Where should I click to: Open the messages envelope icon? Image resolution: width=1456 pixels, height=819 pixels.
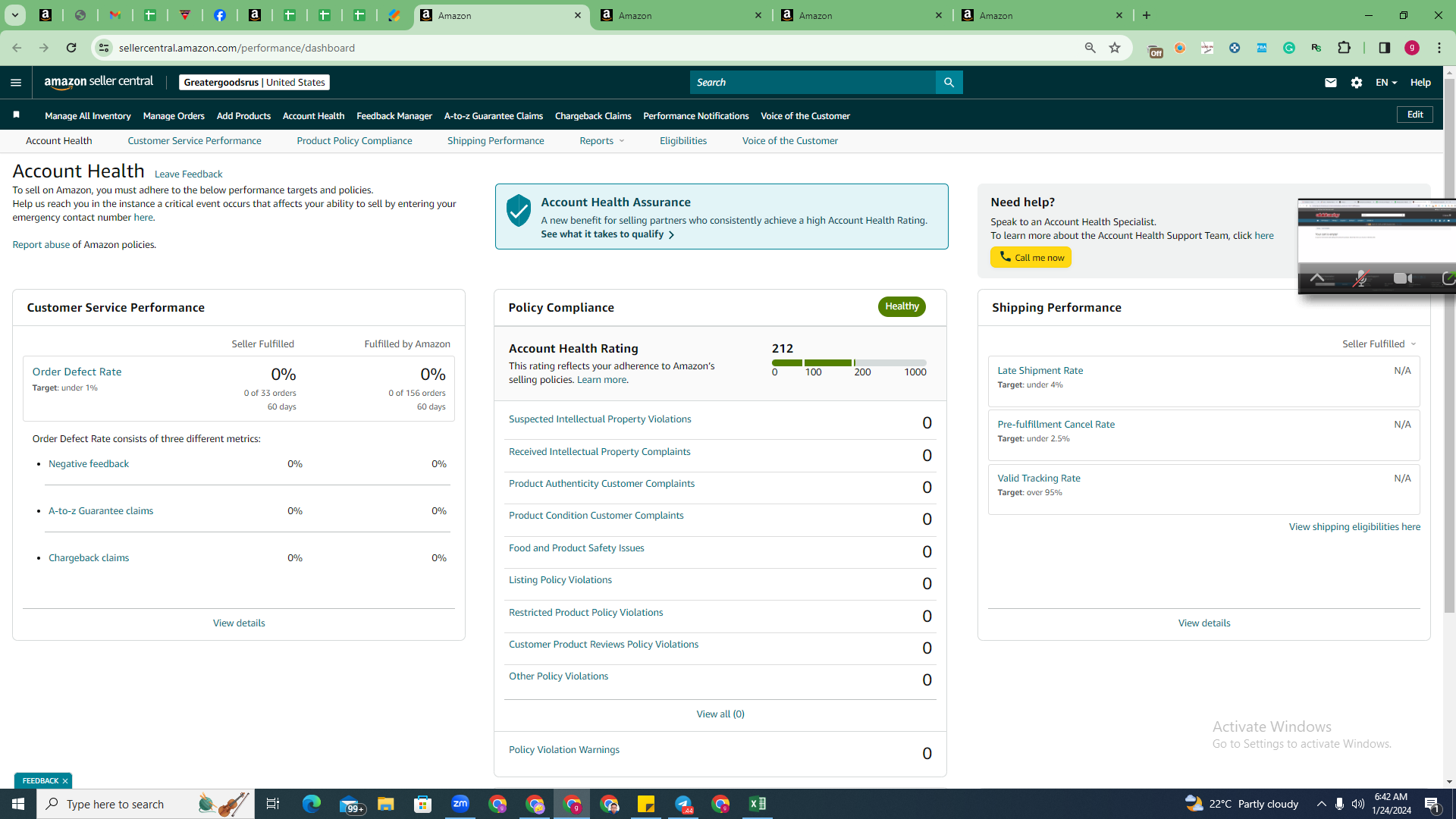click(1331, 83)
